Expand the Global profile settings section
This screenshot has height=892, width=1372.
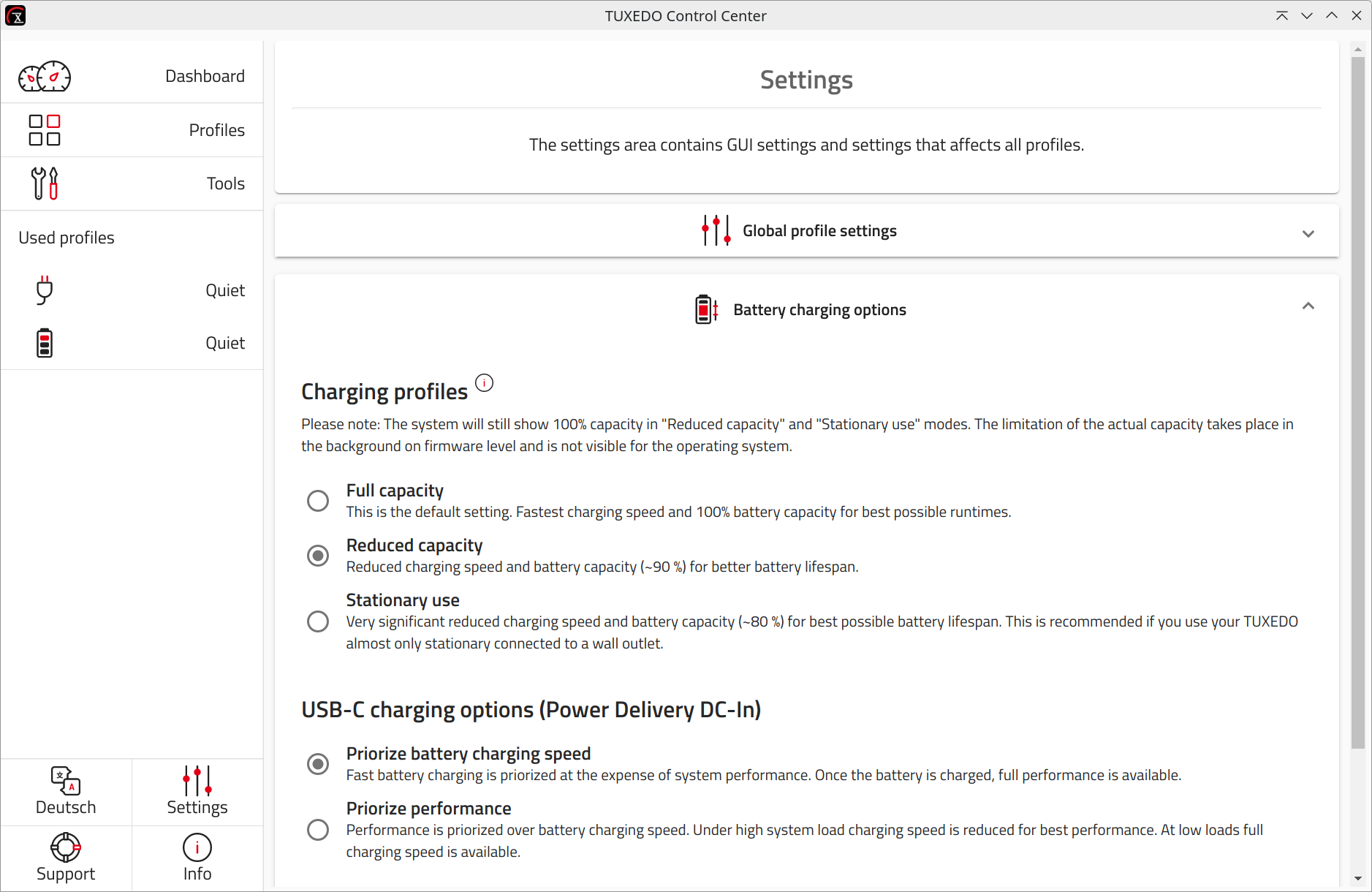[1308, 233]
